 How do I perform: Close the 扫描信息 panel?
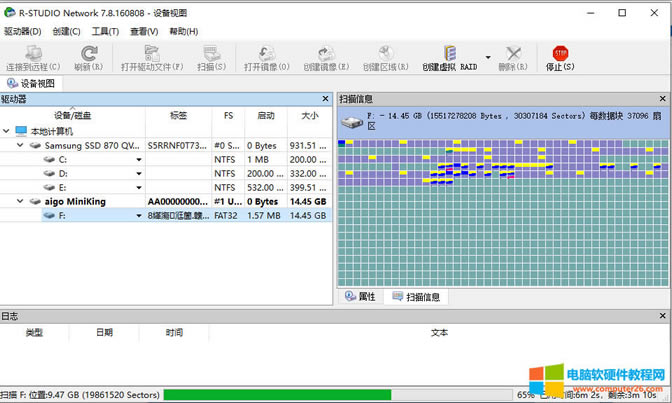coord(663,99)
